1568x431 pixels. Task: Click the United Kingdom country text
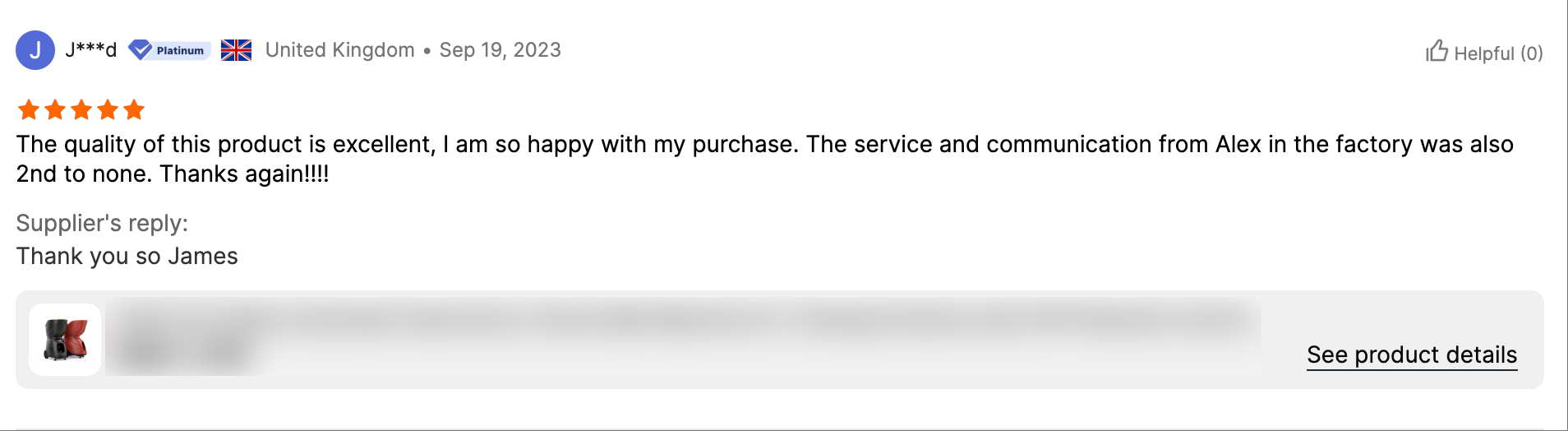point(339,50)
